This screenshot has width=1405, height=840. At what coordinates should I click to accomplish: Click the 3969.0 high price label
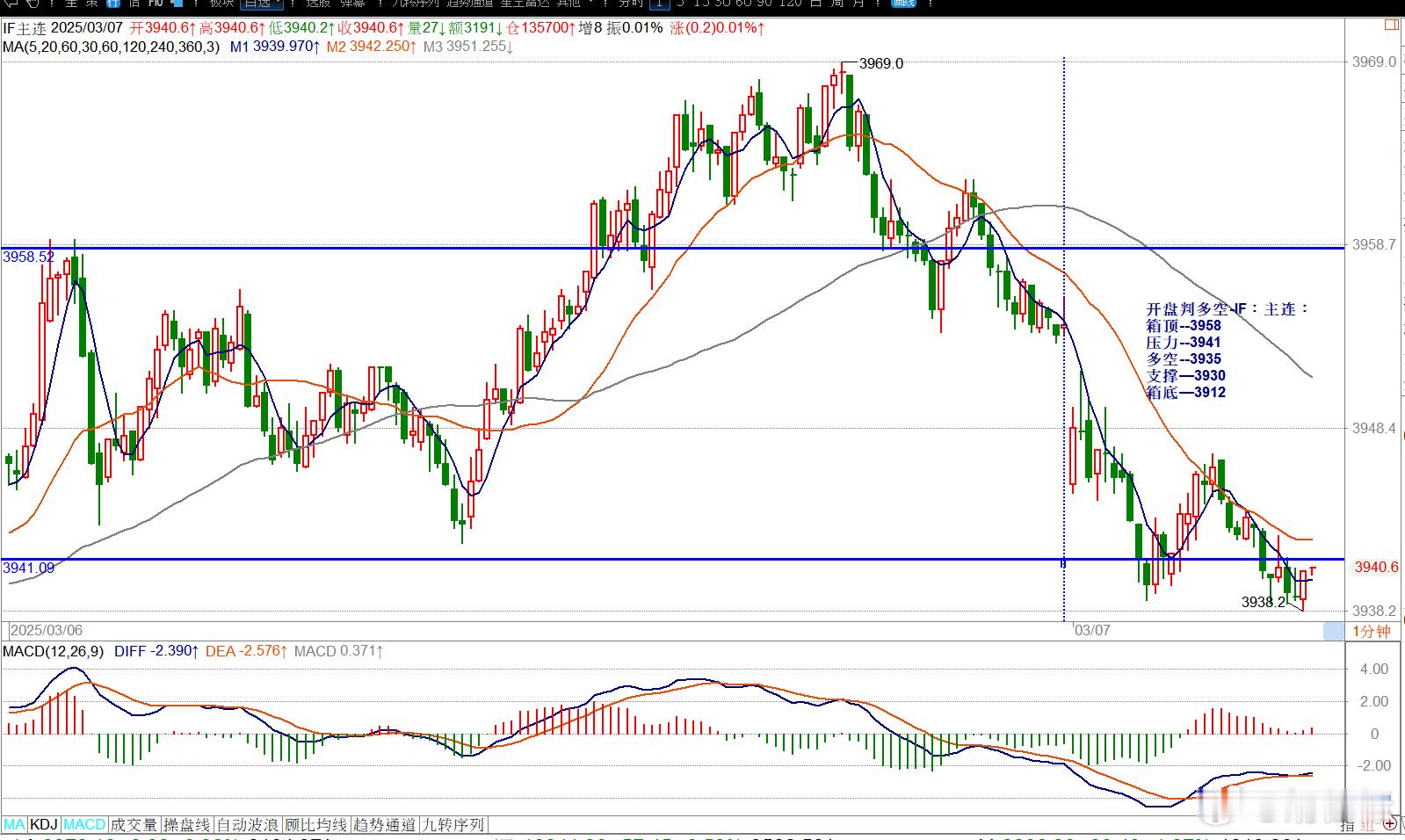(x=880, y=63)
